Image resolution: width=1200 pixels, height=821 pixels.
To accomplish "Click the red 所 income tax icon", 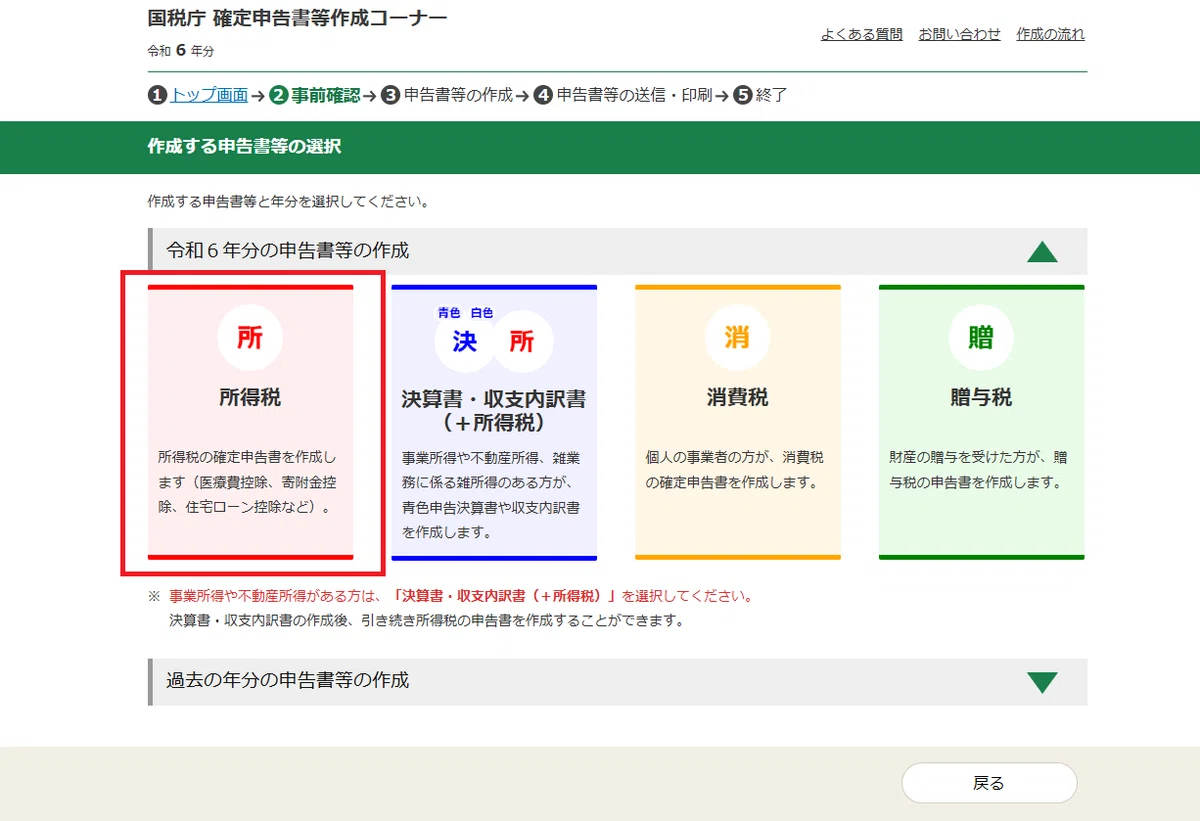I will [250, 337].
